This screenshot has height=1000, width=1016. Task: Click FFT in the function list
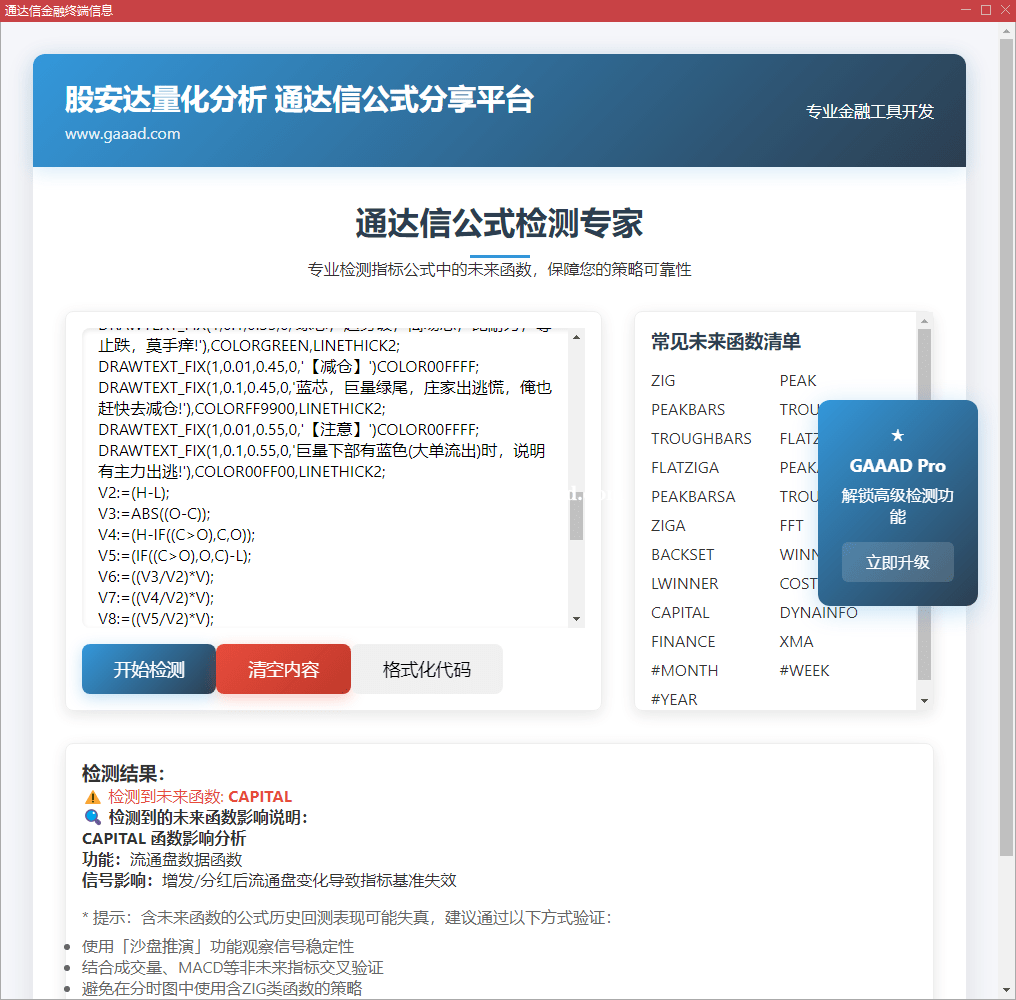791,526
